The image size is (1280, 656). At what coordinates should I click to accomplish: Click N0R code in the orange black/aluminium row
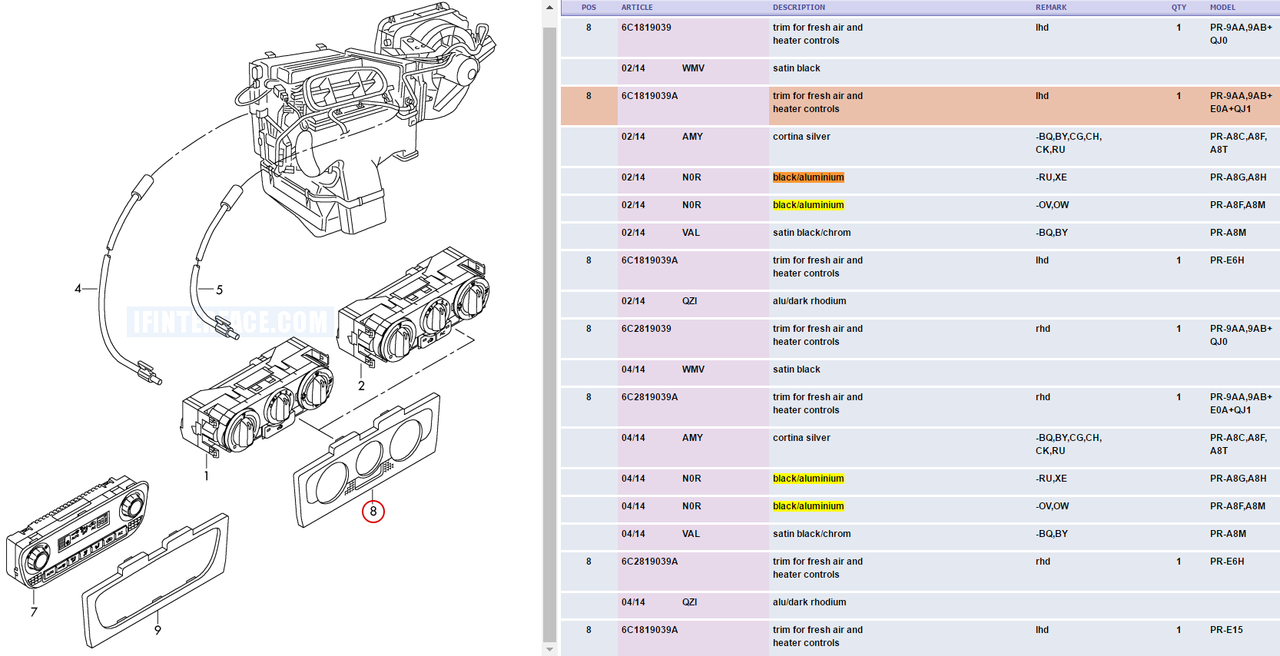(x=691, y=177)
